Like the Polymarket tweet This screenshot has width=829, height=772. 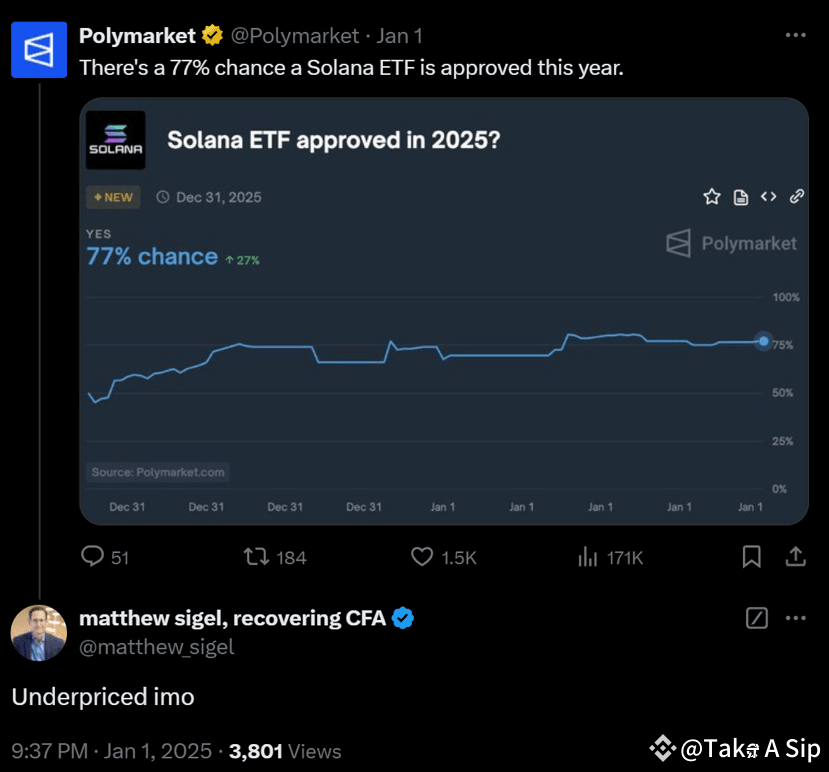[422, 557]
